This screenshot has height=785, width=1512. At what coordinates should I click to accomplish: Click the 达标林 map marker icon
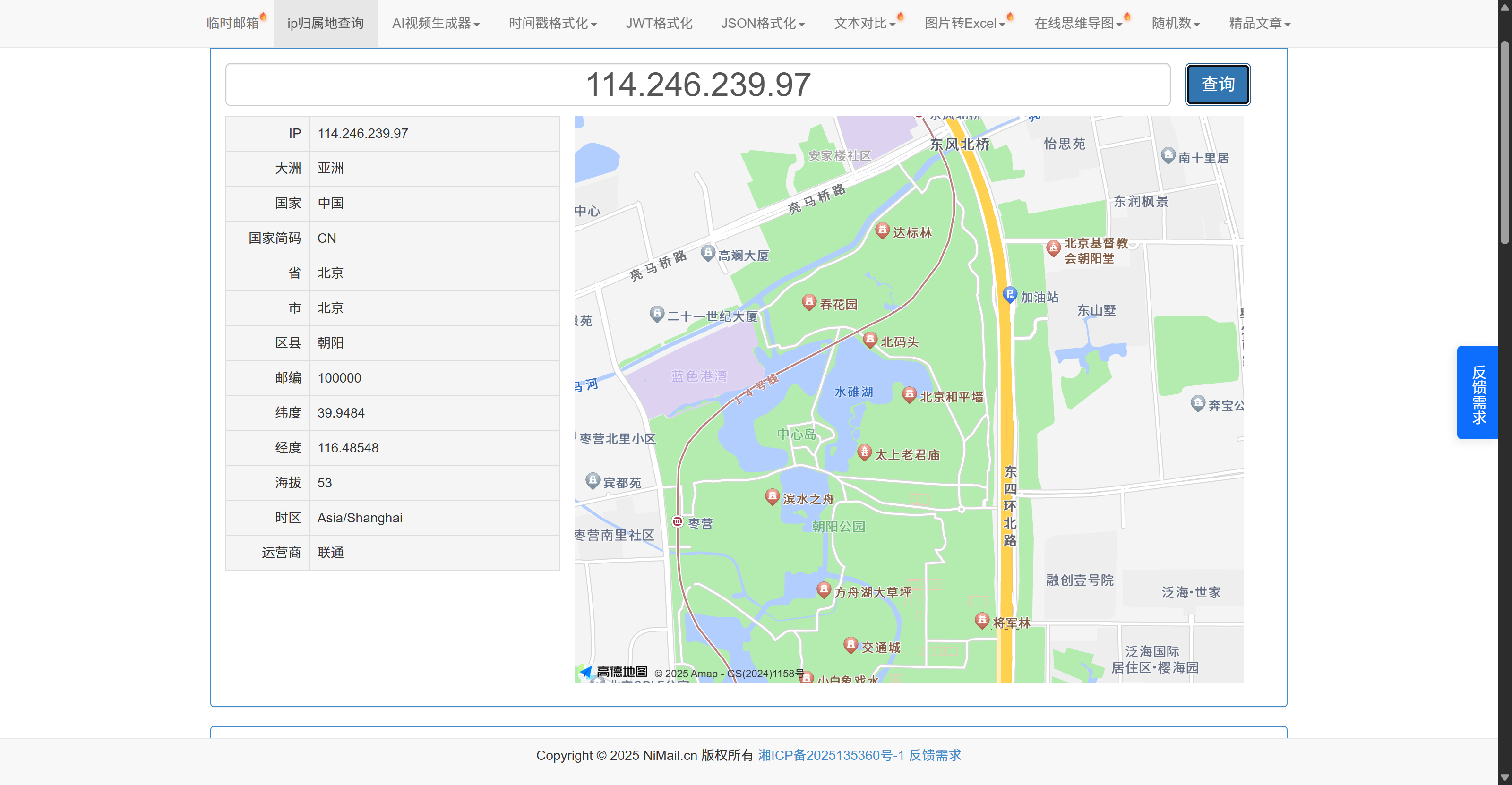882,230
